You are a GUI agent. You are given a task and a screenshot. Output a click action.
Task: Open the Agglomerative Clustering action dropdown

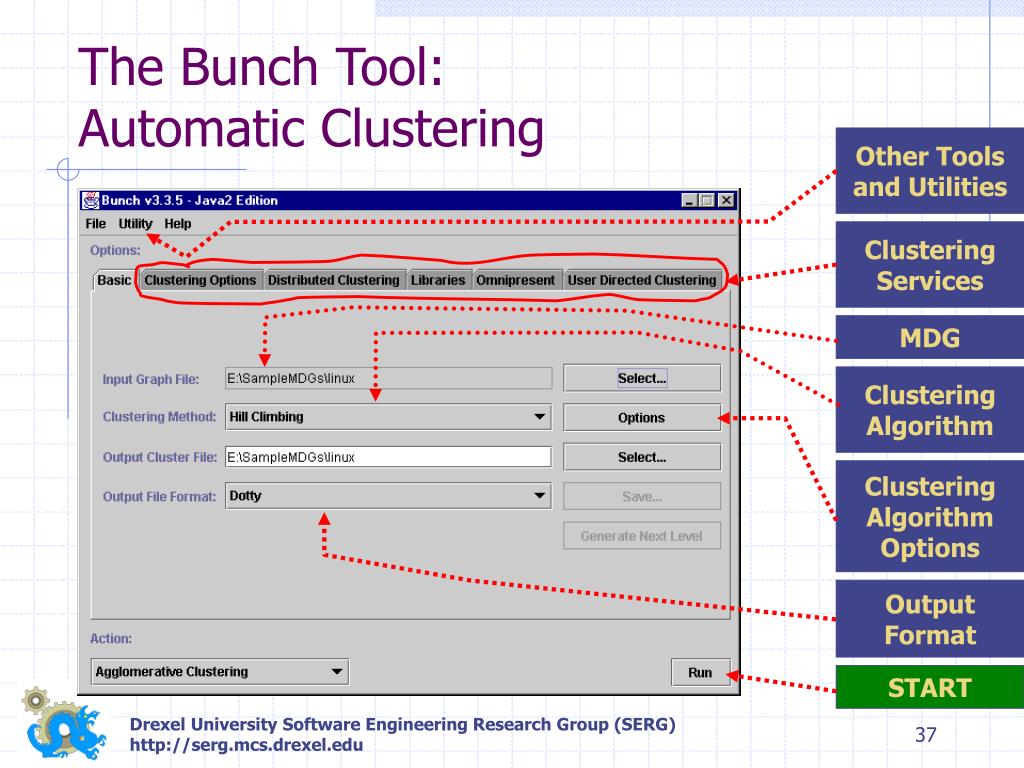(219, 671)
